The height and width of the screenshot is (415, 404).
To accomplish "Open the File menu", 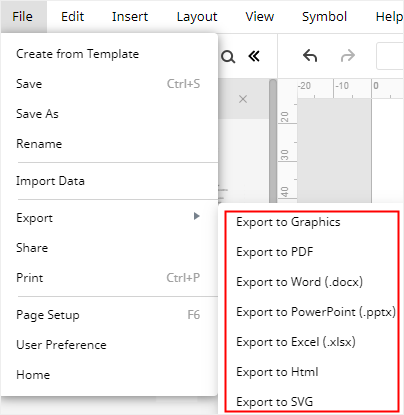I will 23,16.
